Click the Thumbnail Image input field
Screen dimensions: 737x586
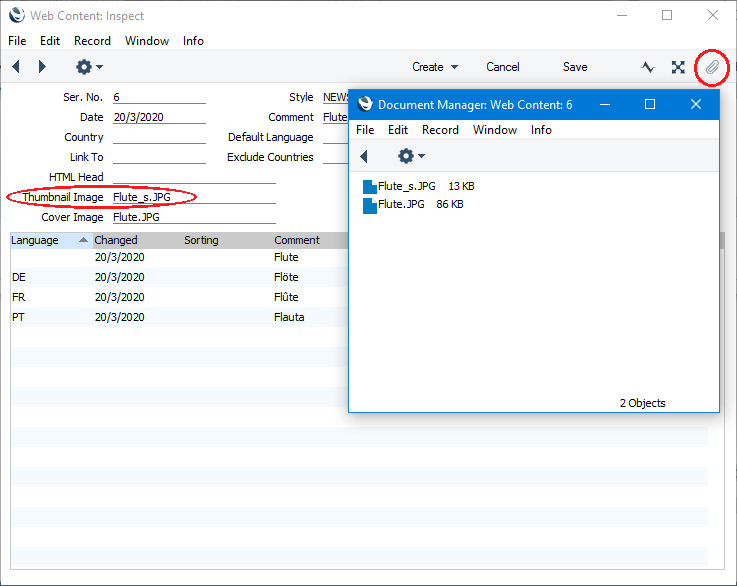(x=193, y=197)
